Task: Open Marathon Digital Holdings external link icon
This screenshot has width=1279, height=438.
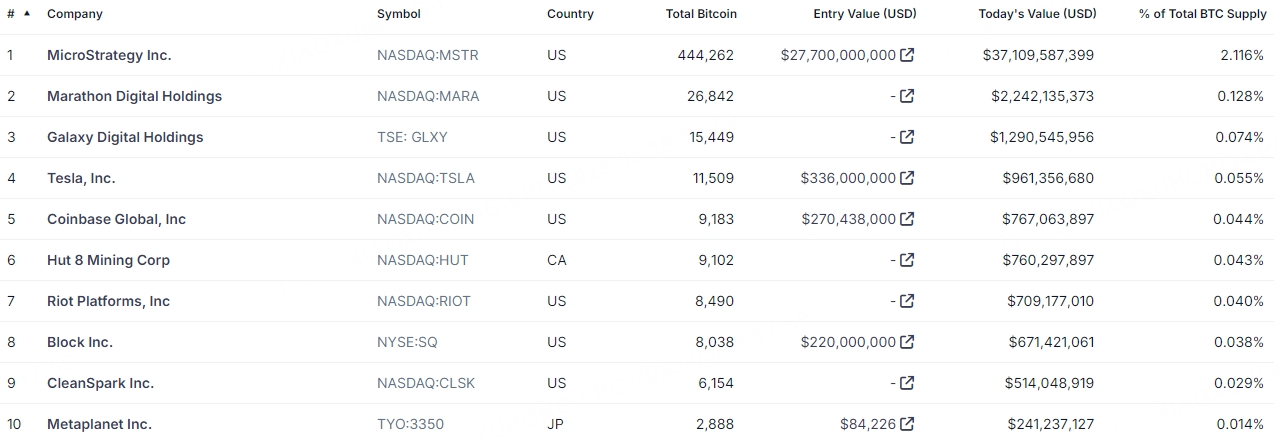Action: click(907, 96)
